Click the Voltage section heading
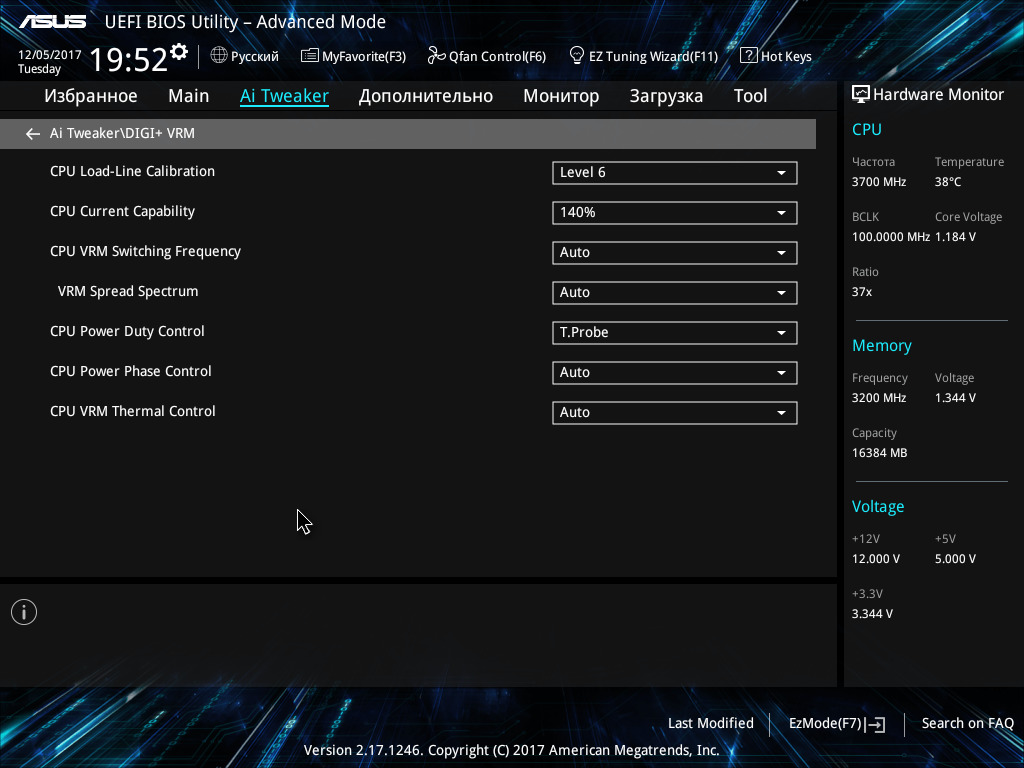Screen dimensions: 1024x768 click(878, 507)
